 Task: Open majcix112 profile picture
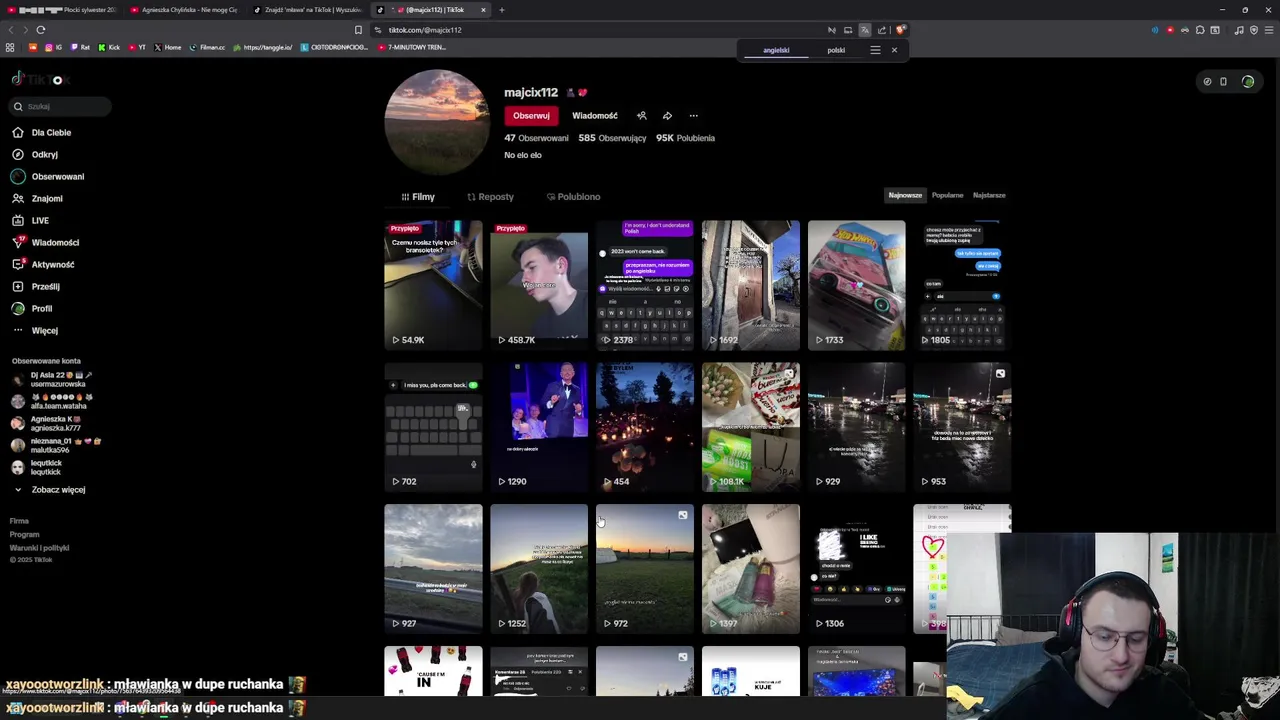(x=437, y=122)
